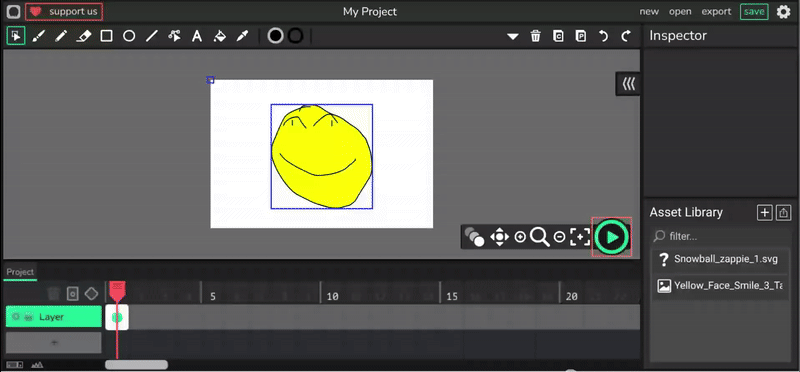Add a new layer with plus row
The width and height of the screenshot is (800, 372).
[54, 342]
